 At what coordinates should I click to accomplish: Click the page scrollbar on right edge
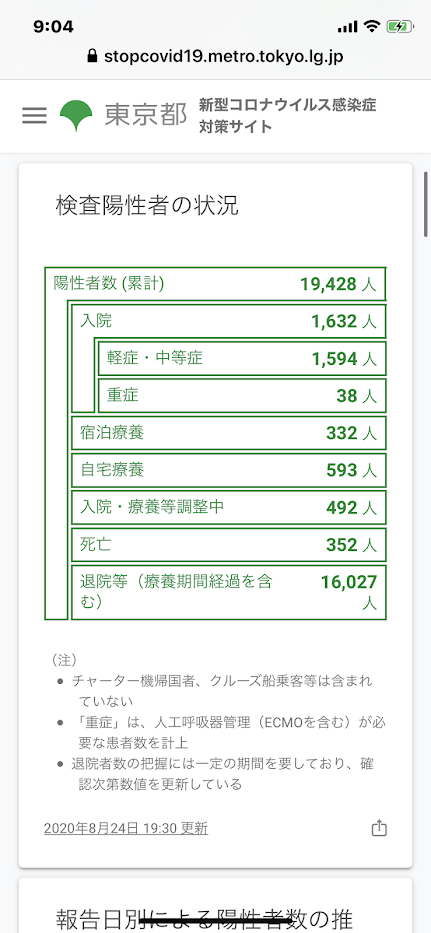[426, 204]
